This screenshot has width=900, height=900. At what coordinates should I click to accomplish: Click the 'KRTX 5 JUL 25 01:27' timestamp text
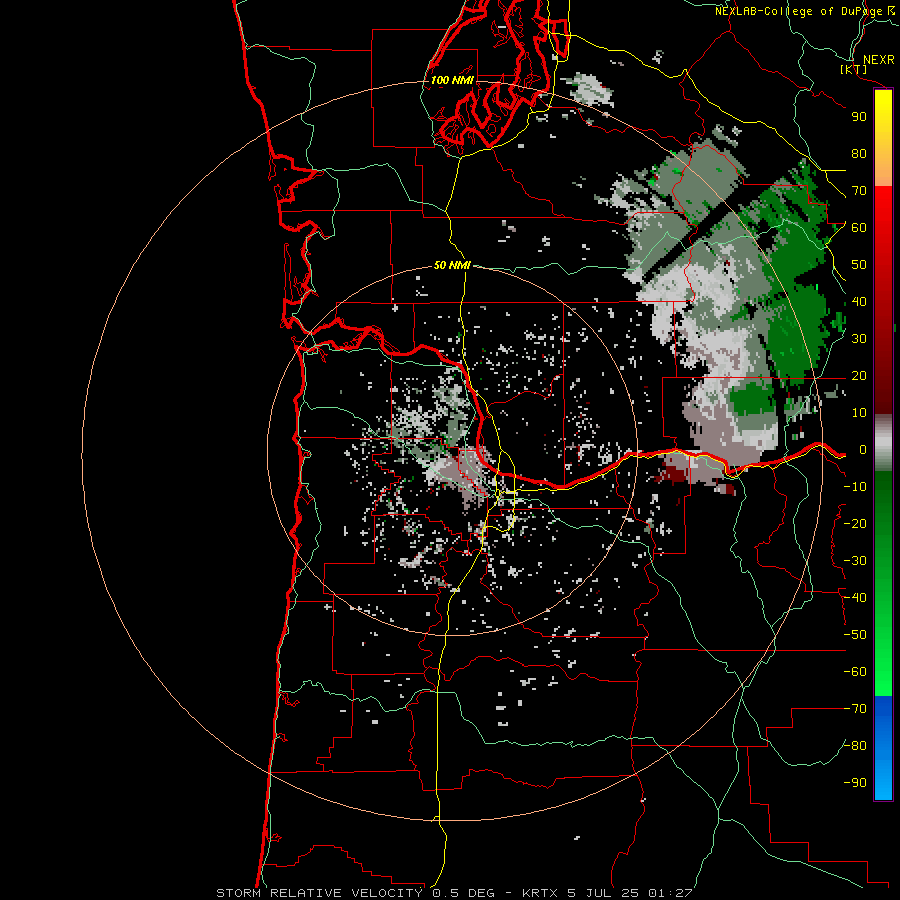pyautogui.click(x=607, y=893)
